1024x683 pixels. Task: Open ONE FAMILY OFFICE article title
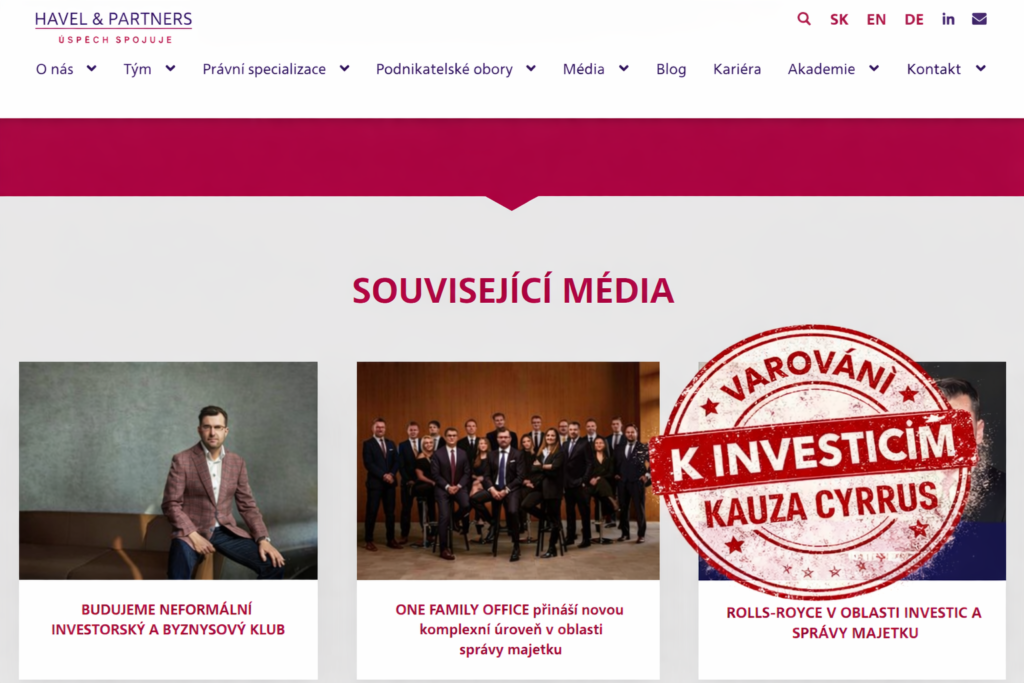[509, 629]
